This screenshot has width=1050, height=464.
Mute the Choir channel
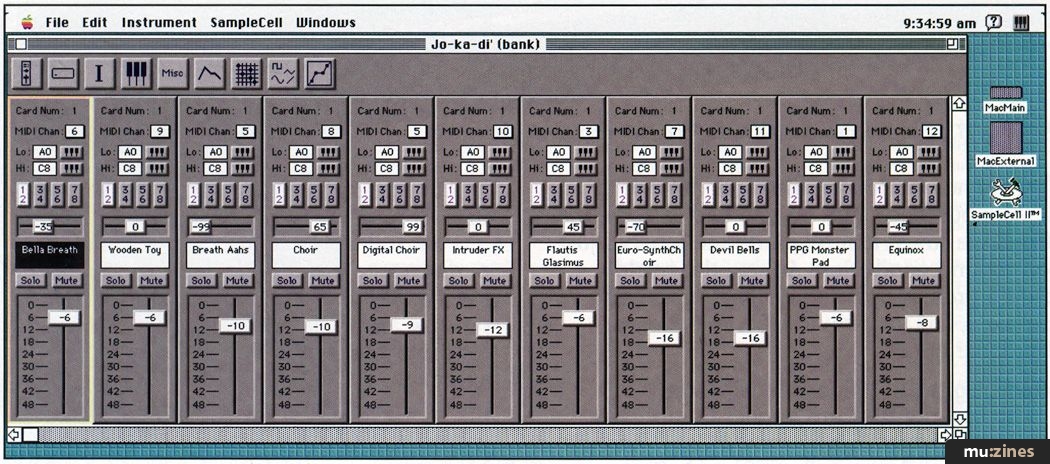coord(322,281)
